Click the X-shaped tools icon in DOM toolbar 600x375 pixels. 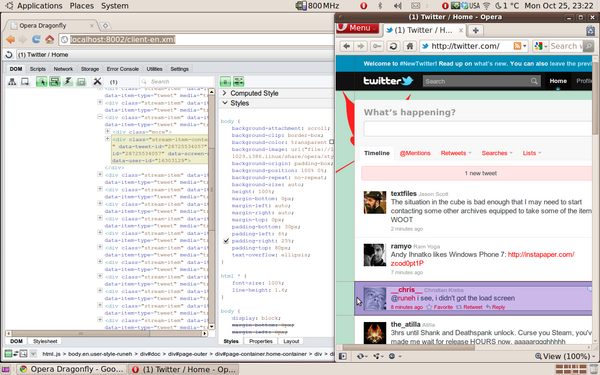point(97,82)
